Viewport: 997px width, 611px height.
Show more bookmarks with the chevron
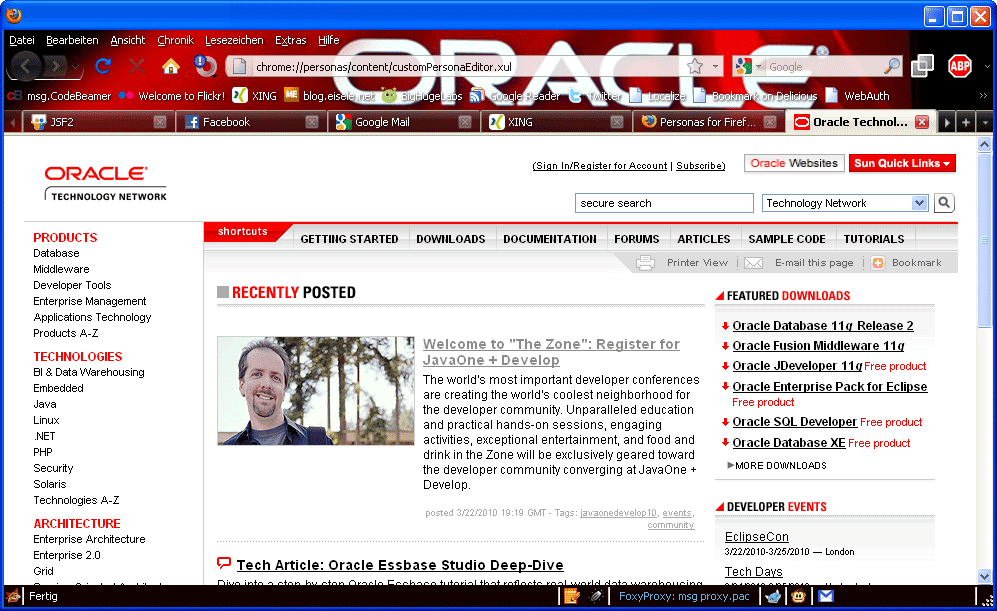click(983, 96)
